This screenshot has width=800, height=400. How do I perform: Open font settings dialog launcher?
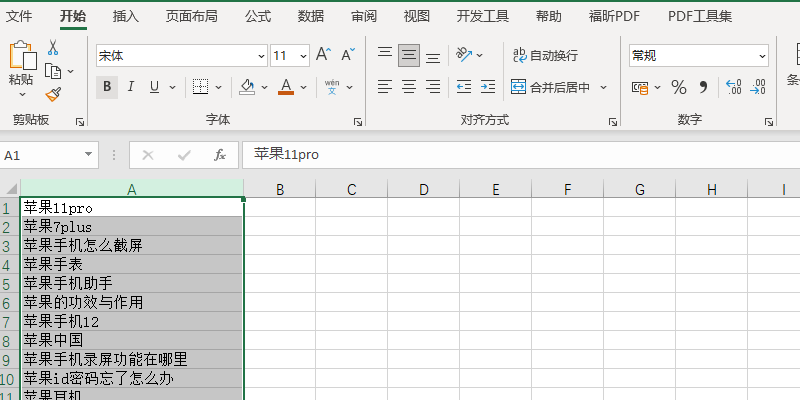click(358, 122)
